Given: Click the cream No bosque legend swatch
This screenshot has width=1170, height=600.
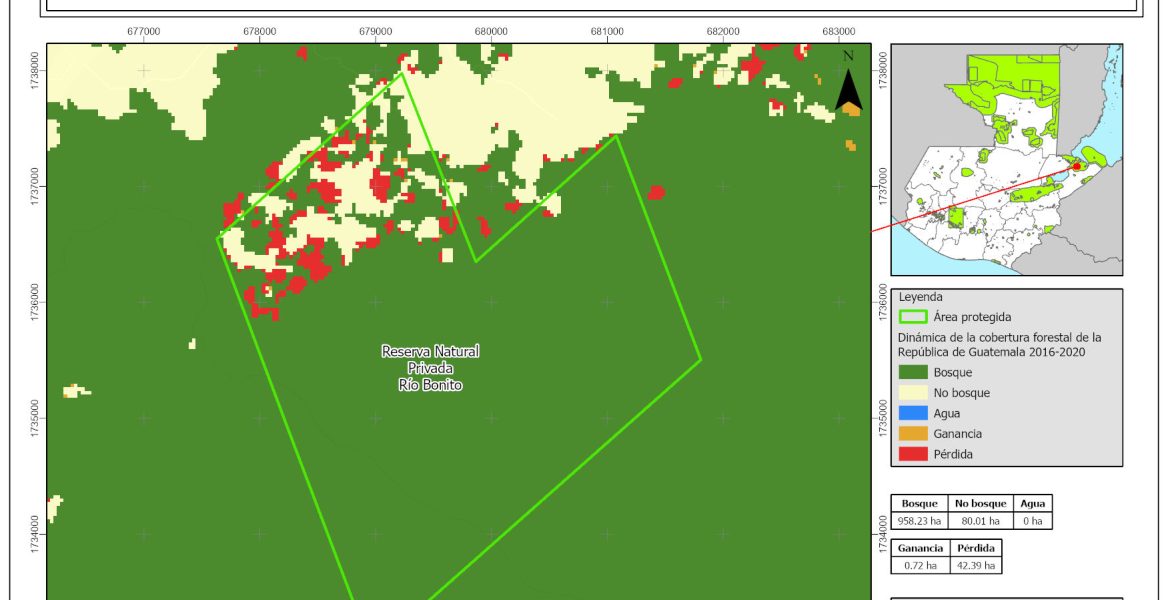Looking at the screenshot, I should pos(912,393).
